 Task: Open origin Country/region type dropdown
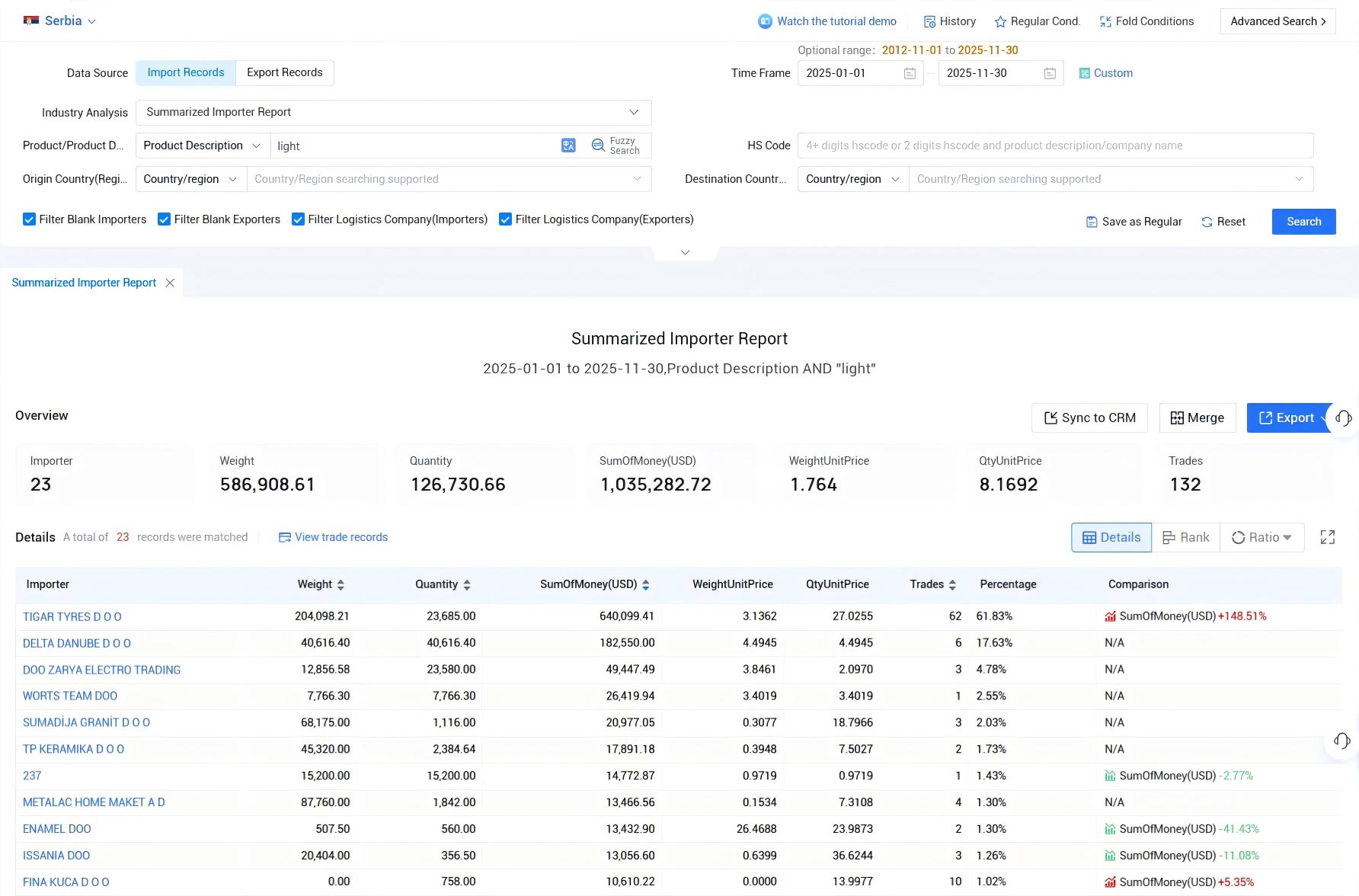(x=191, y=179)
